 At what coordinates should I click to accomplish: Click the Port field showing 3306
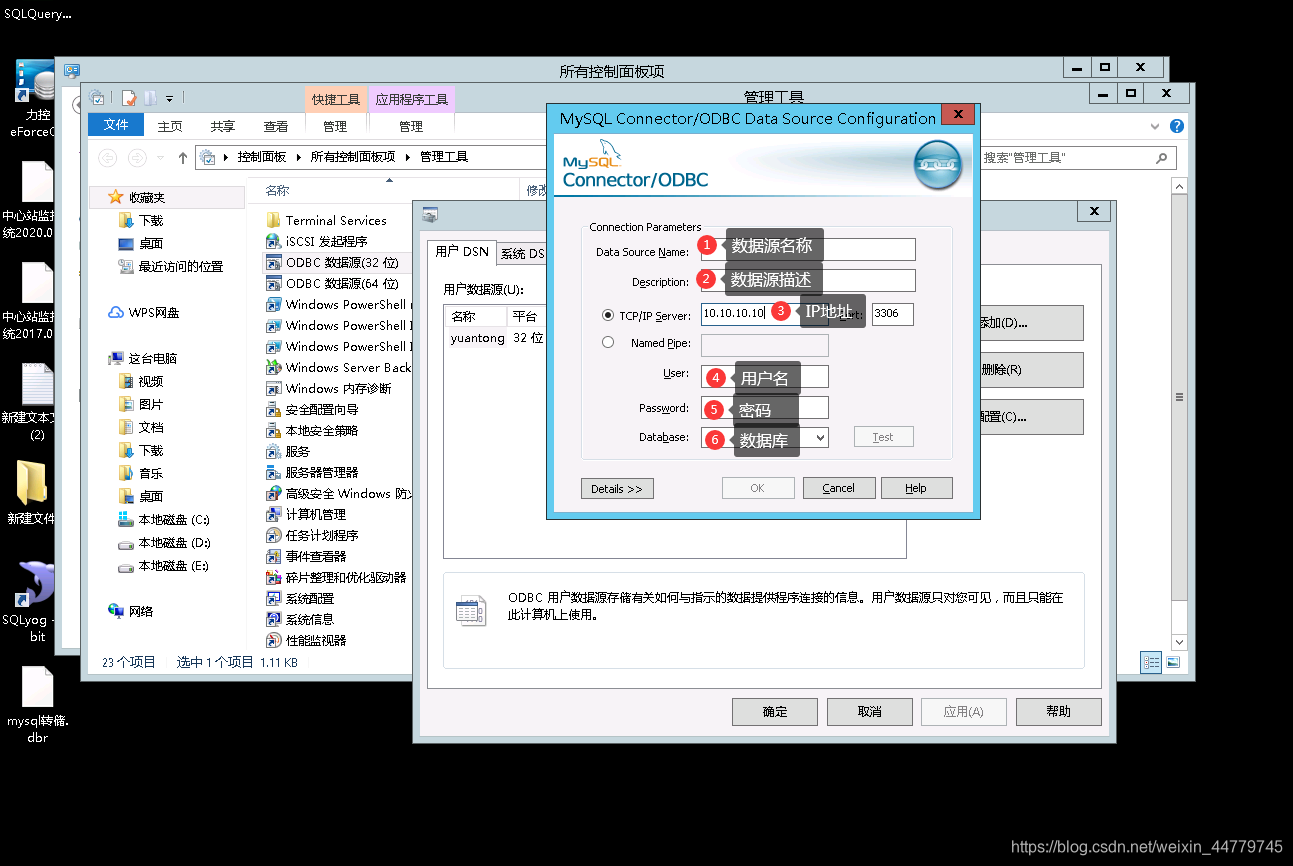[x=893, y=314]
